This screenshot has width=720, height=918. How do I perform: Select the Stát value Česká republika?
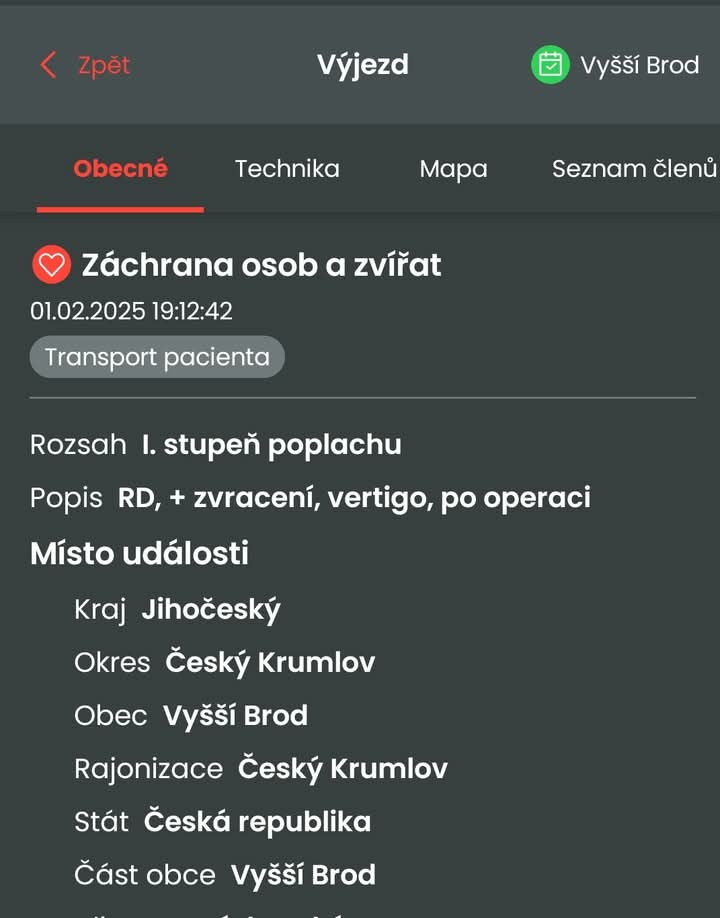[257, 822]
